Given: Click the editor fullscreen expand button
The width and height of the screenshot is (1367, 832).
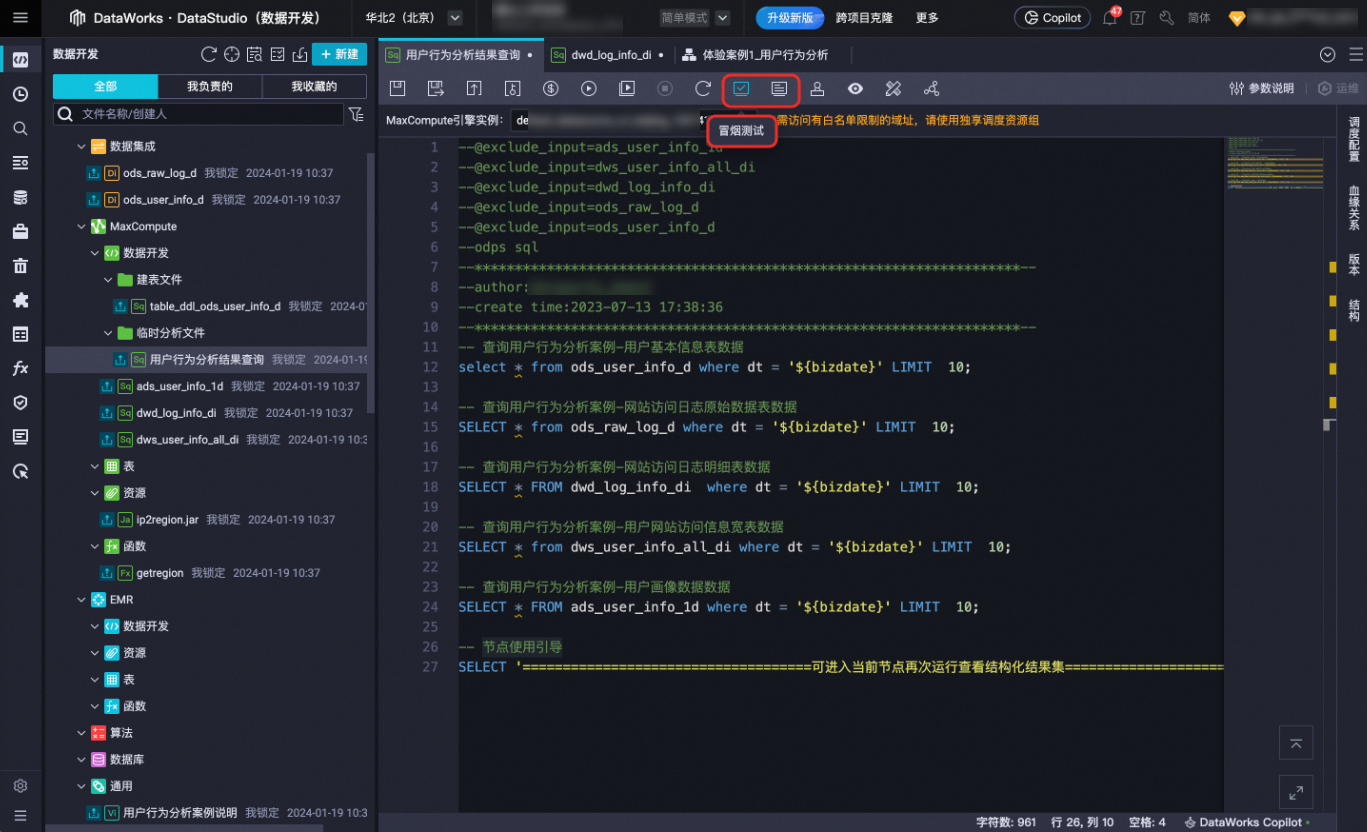Looking at the screenshot, I should pyautogui.click(x=1295, y=792).
